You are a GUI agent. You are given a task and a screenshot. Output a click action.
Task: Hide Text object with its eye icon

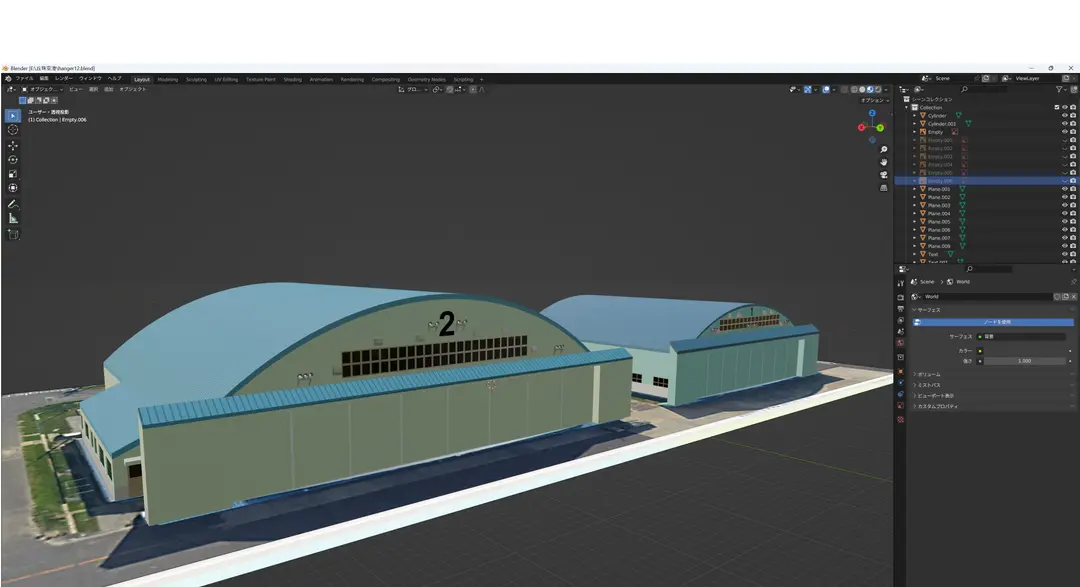point(1065,254)
